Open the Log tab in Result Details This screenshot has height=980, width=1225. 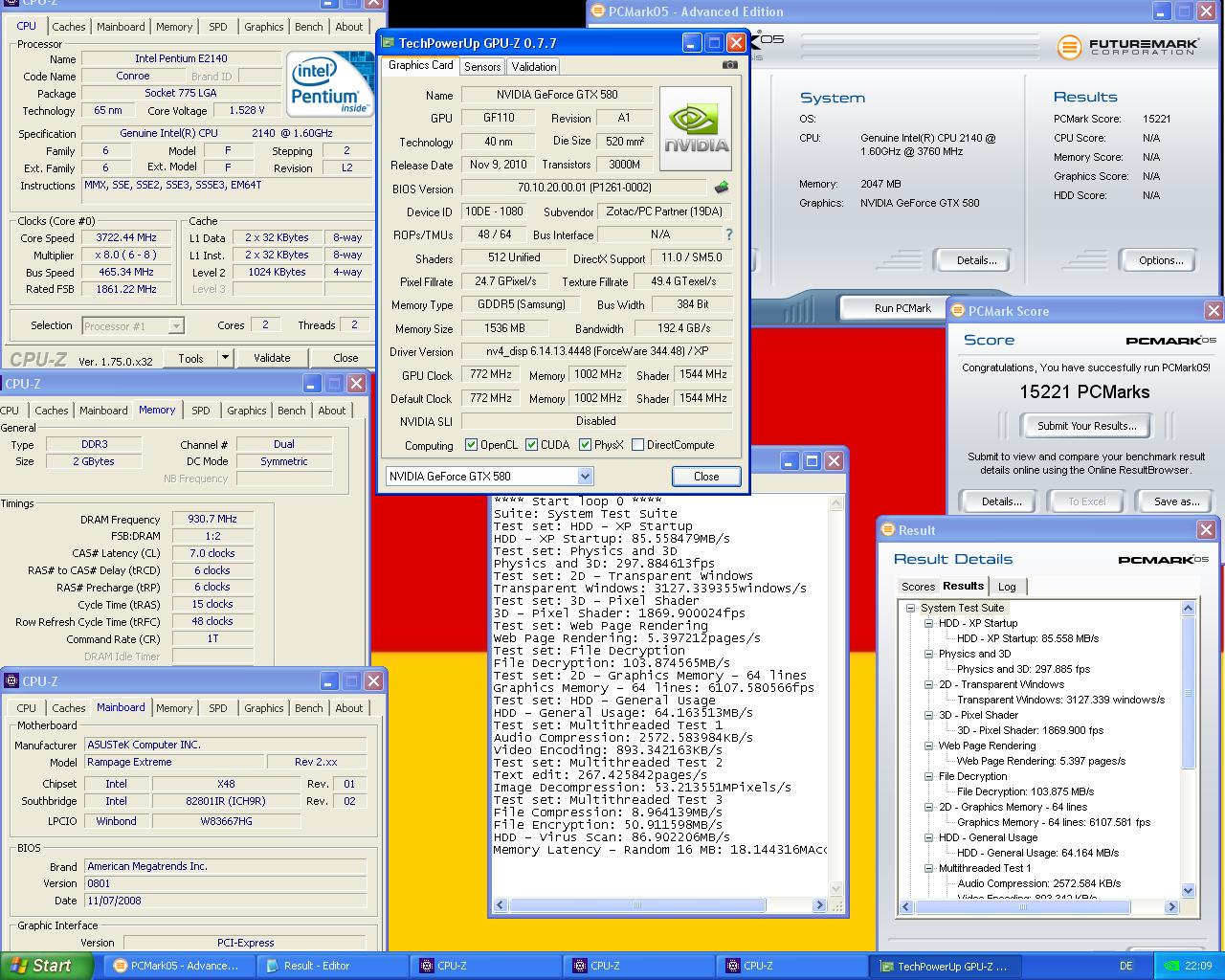pos(1007,587)
